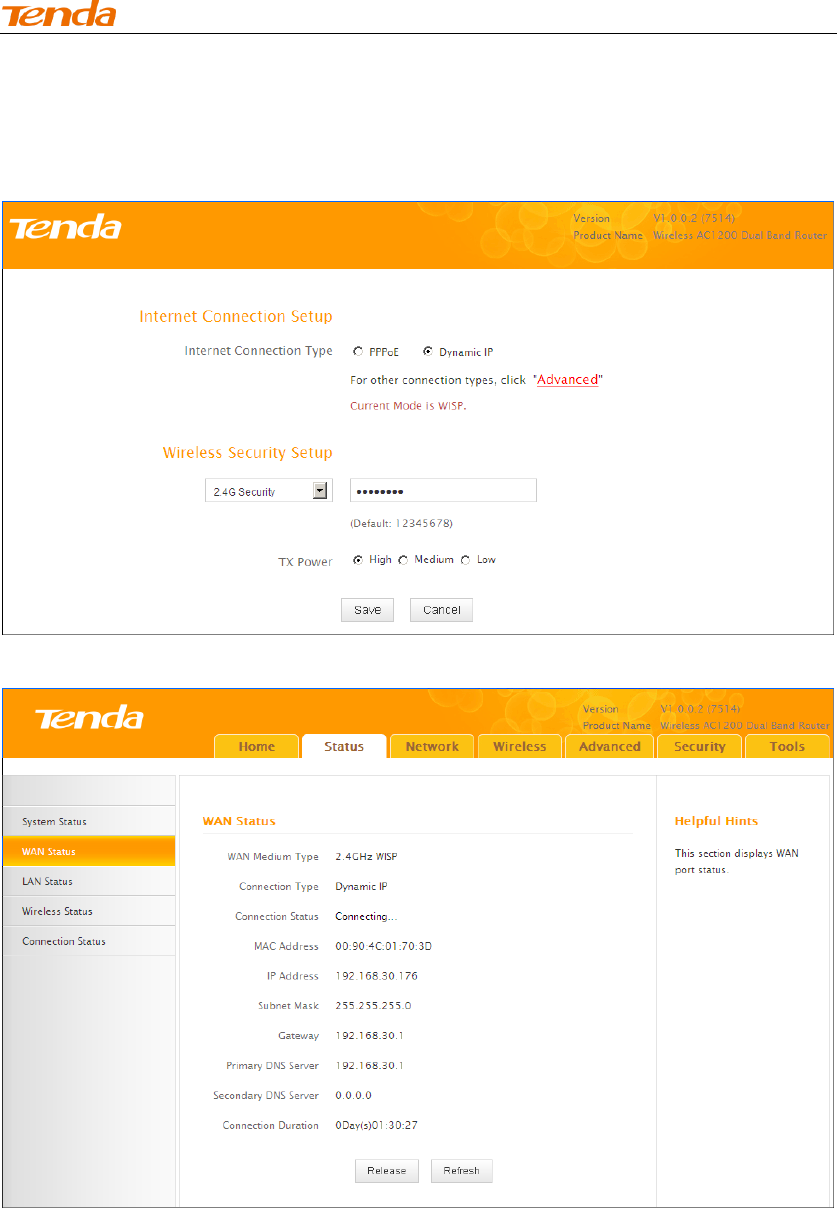The height and width of the screenshot is (1208, 837).
Task: Set TX Power to Low
Action: click(x=465, y=560)
